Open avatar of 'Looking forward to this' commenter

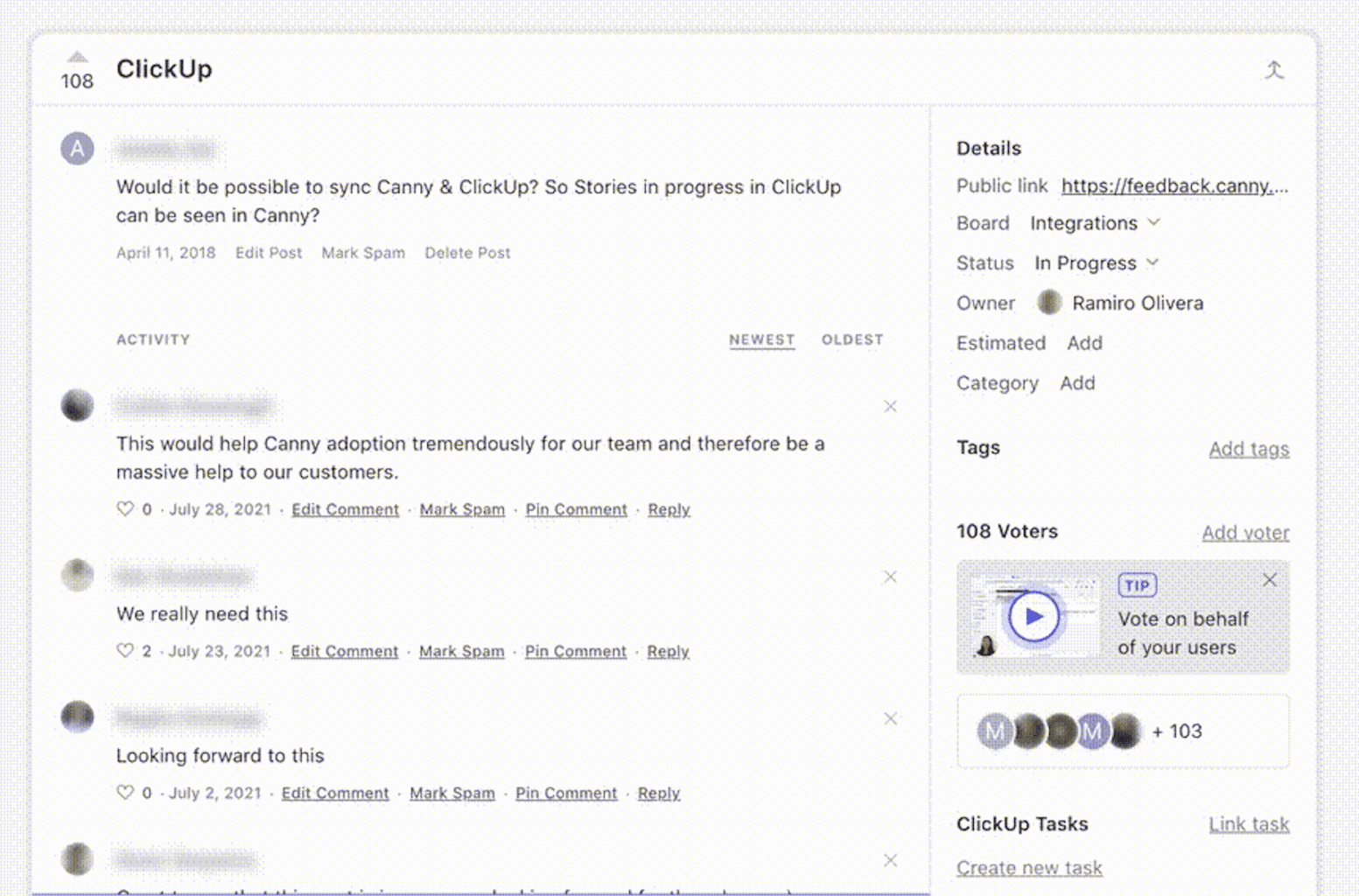[x=77, y=717]
